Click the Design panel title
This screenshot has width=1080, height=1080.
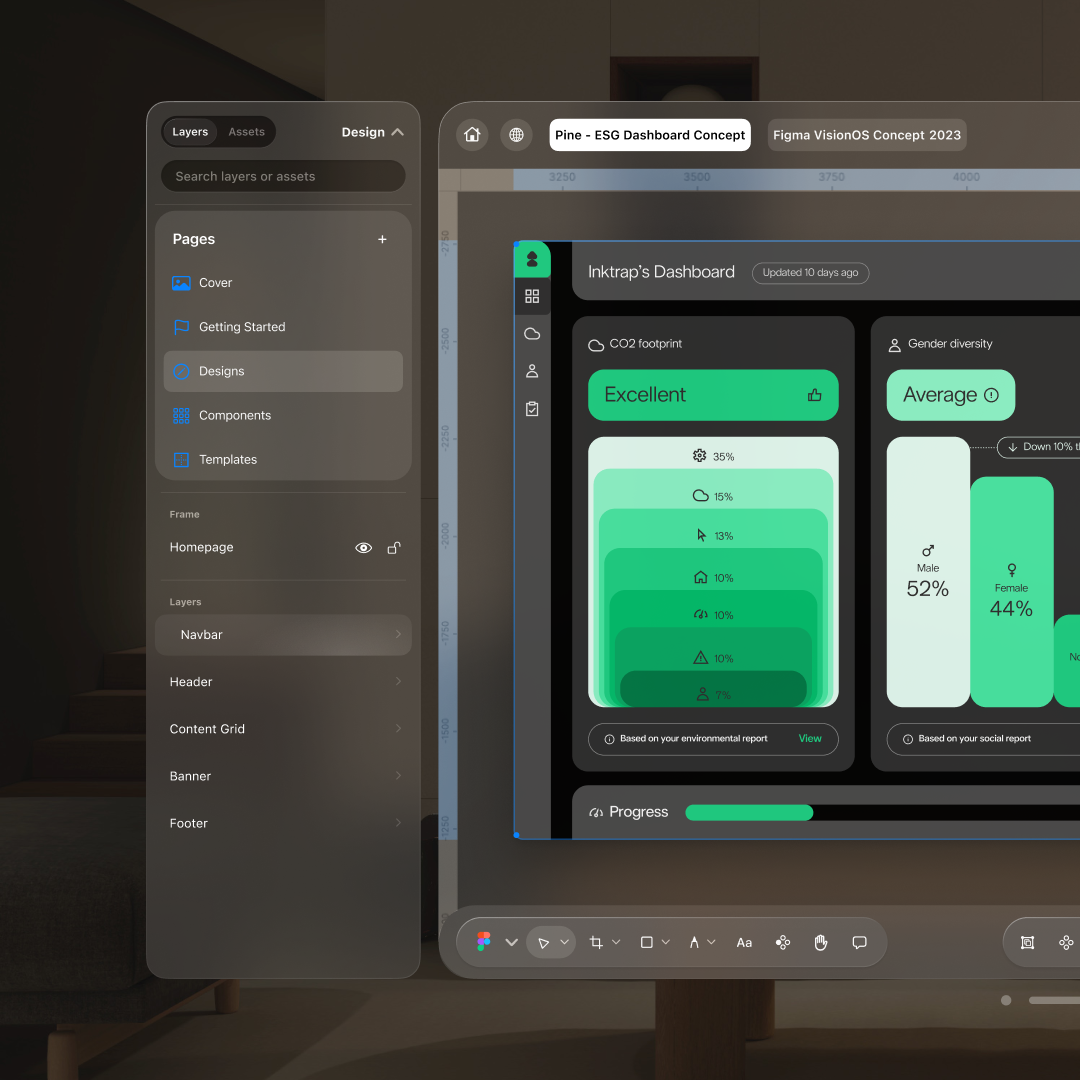363,132
